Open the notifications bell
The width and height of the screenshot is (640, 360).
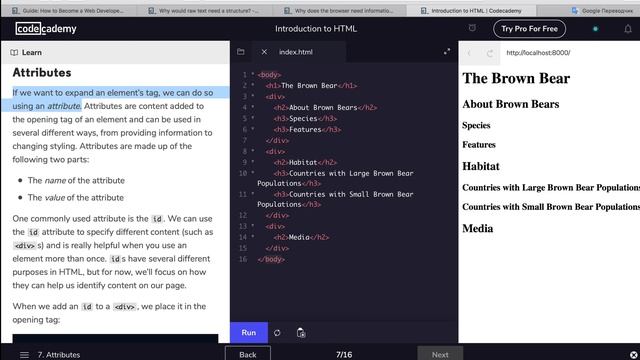tap(628, 29)
